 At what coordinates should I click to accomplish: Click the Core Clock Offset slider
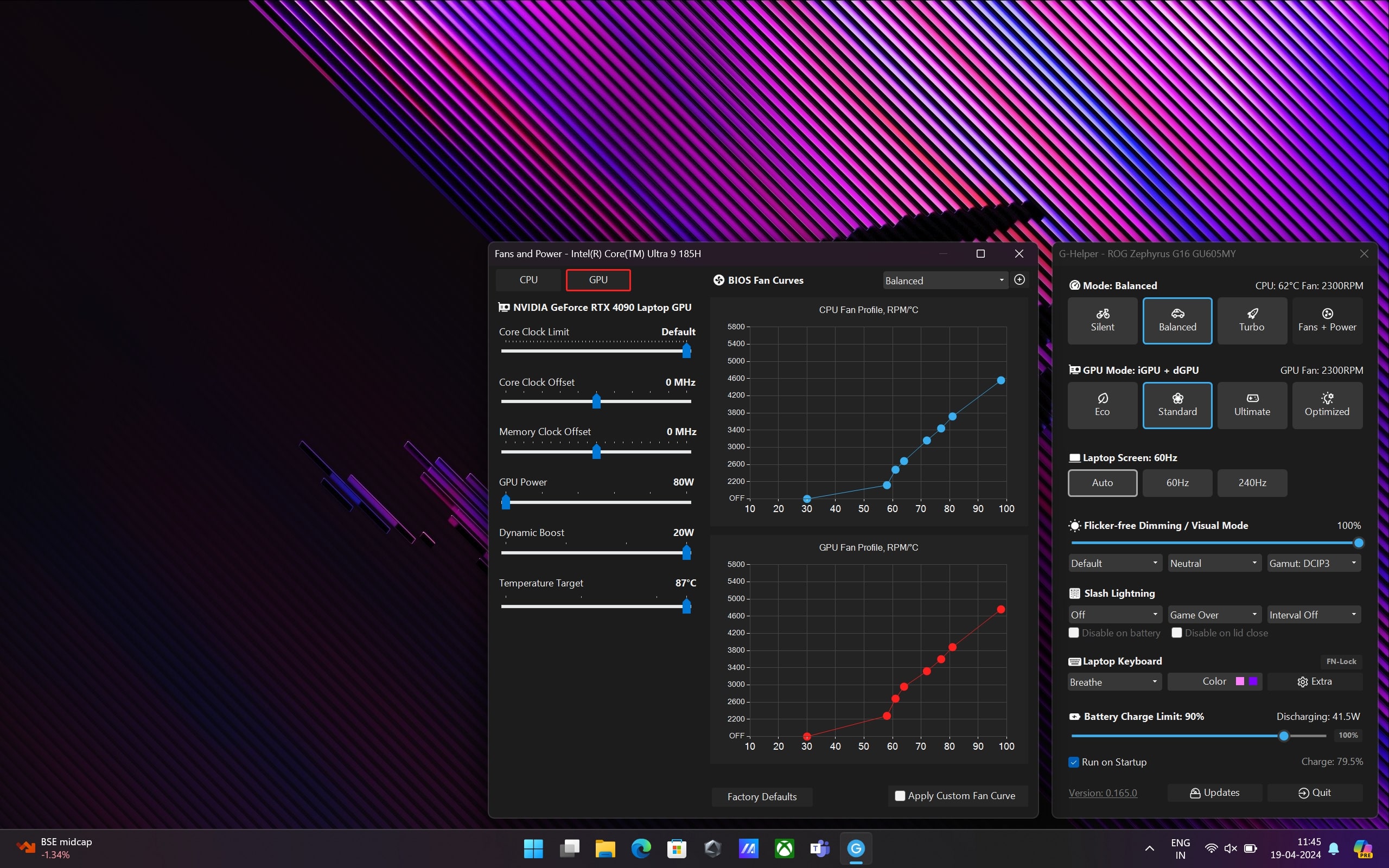click(x=596, y=401)
